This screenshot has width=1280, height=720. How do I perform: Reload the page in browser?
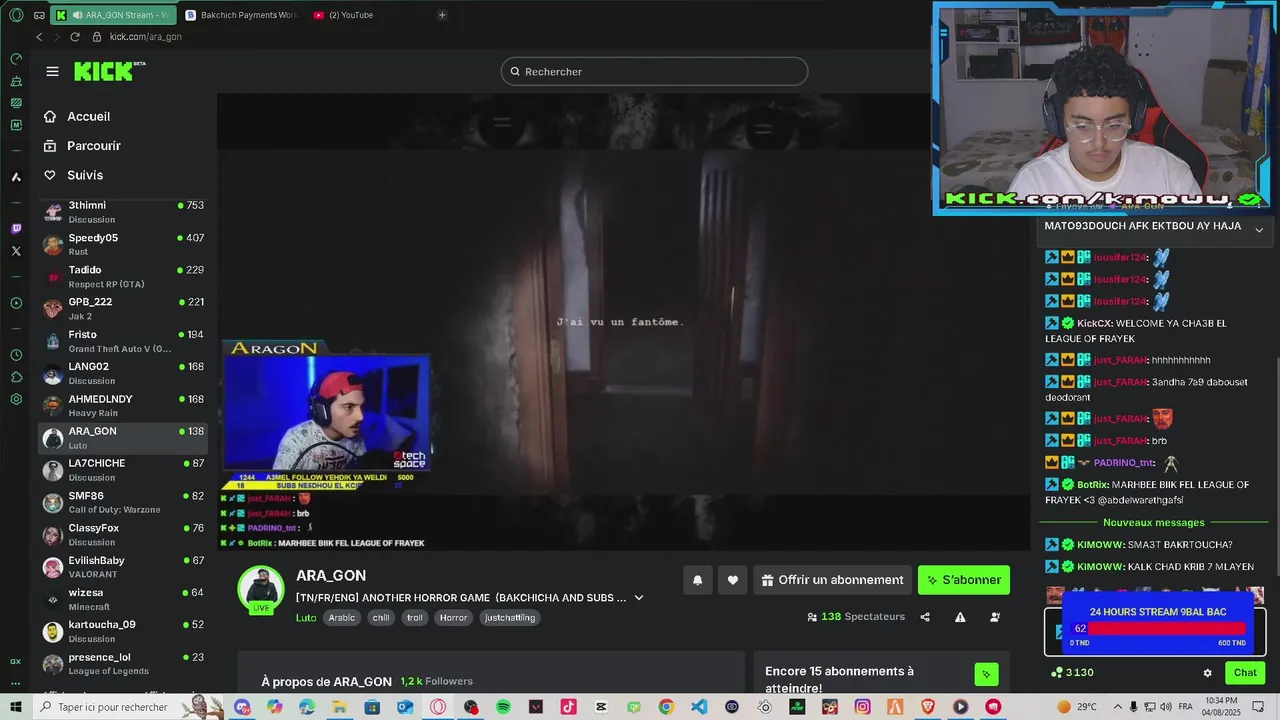click(x=74, y=37)
